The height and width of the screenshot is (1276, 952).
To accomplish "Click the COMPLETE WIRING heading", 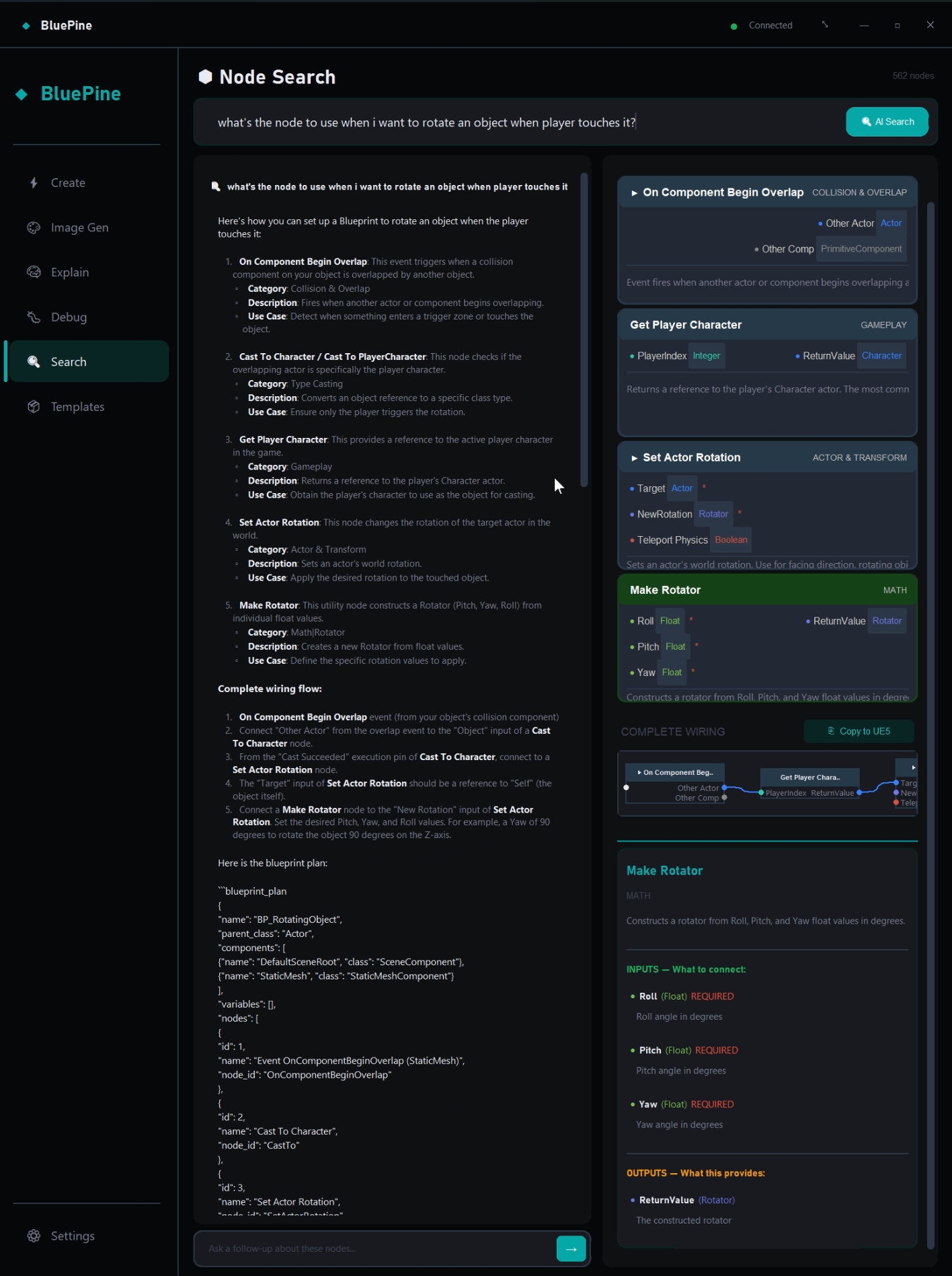I will [673, 732].
